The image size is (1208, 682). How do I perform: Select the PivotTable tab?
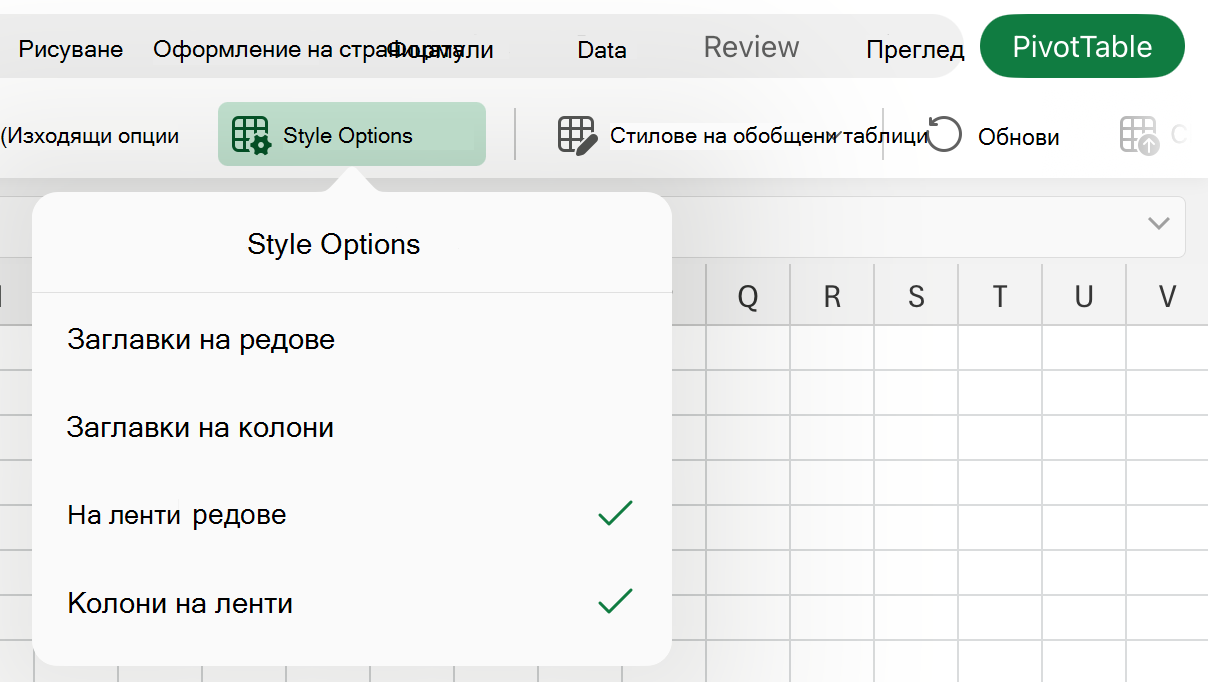1082,46
